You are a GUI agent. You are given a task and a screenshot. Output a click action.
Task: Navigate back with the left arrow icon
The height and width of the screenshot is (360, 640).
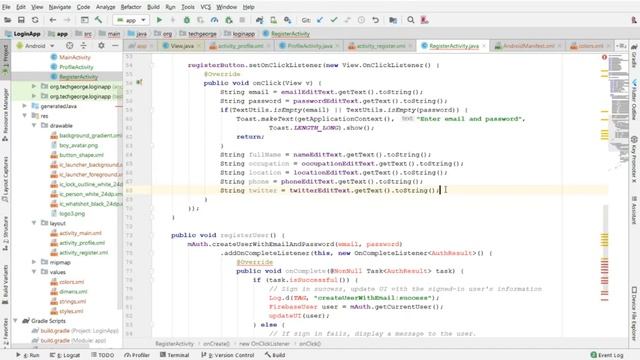tap(53, 20)
